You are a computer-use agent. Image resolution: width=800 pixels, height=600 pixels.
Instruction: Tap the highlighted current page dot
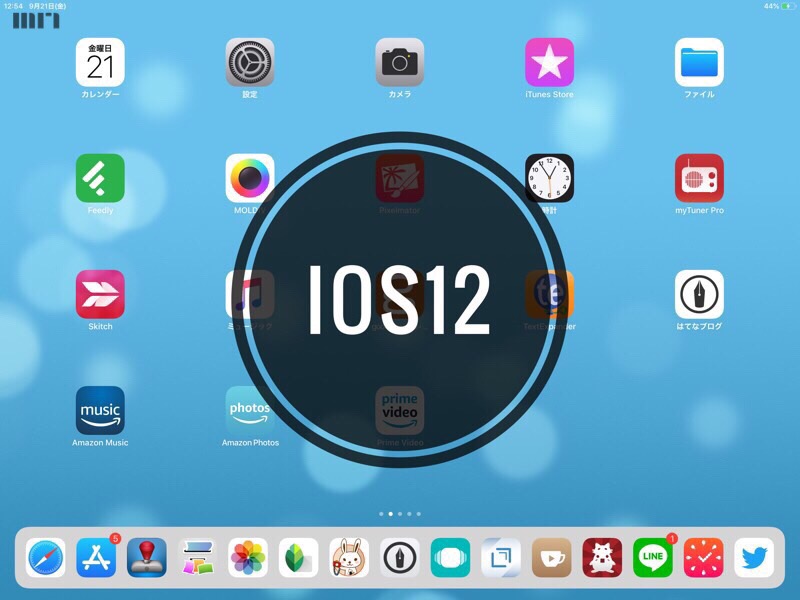tap(390, 514)
